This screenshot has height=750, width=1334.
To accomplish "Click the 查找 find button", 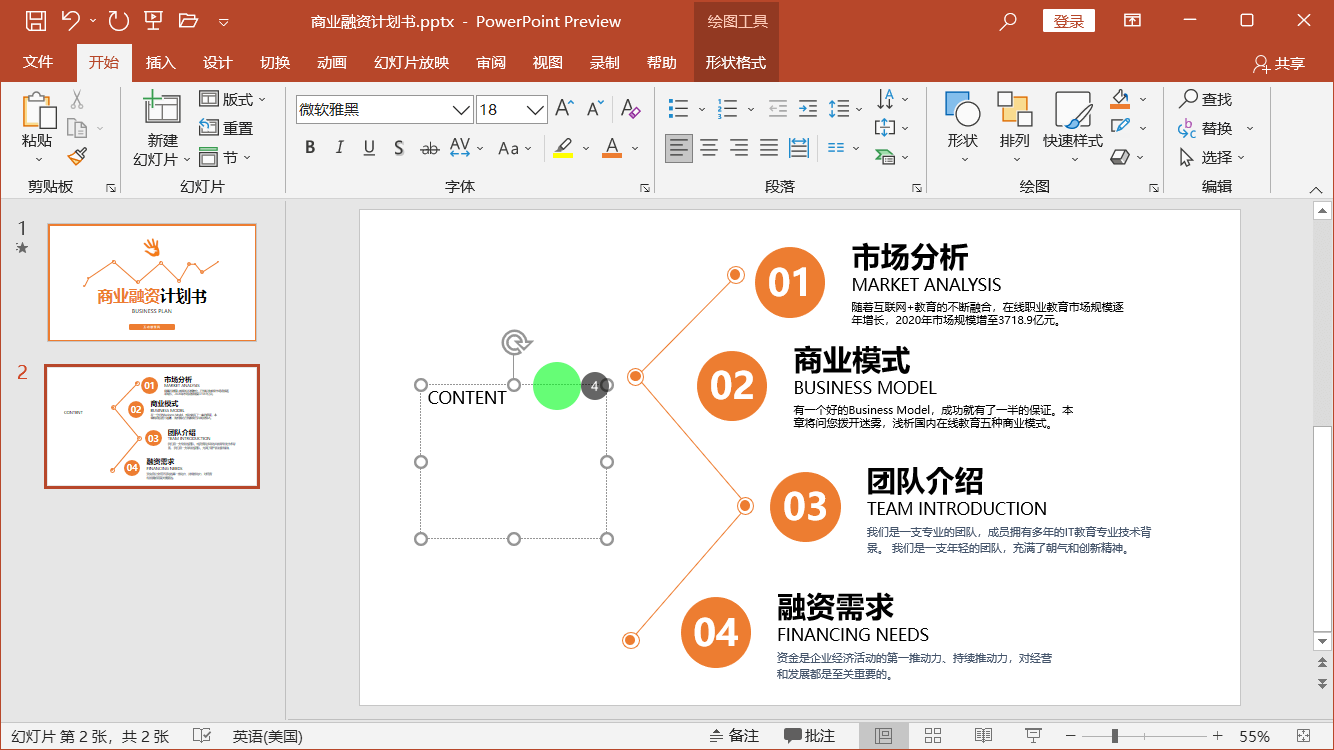I will (1205, 99).
